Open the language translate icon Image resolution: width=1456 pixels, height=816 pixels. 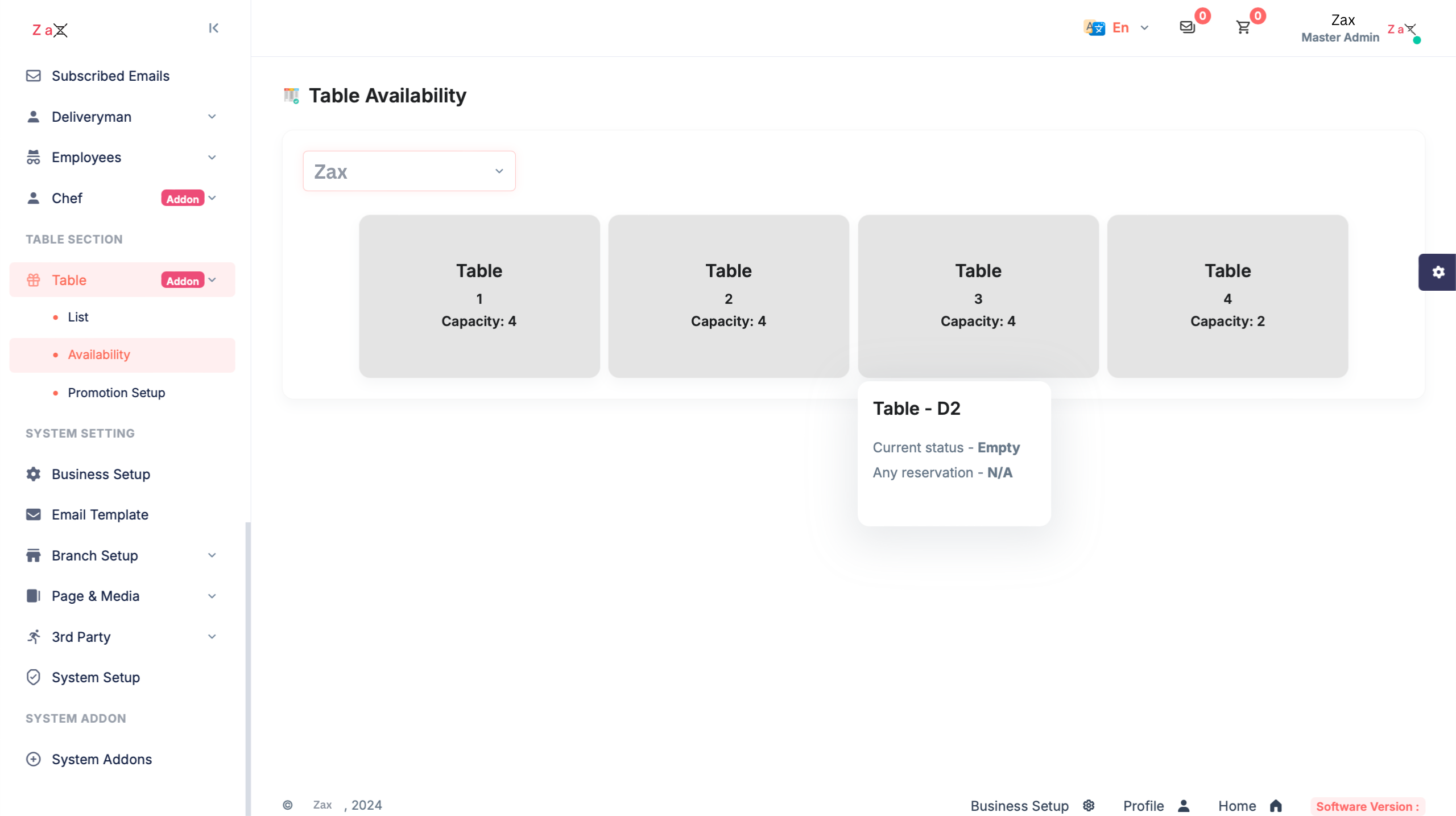(x=1094, y=27)
